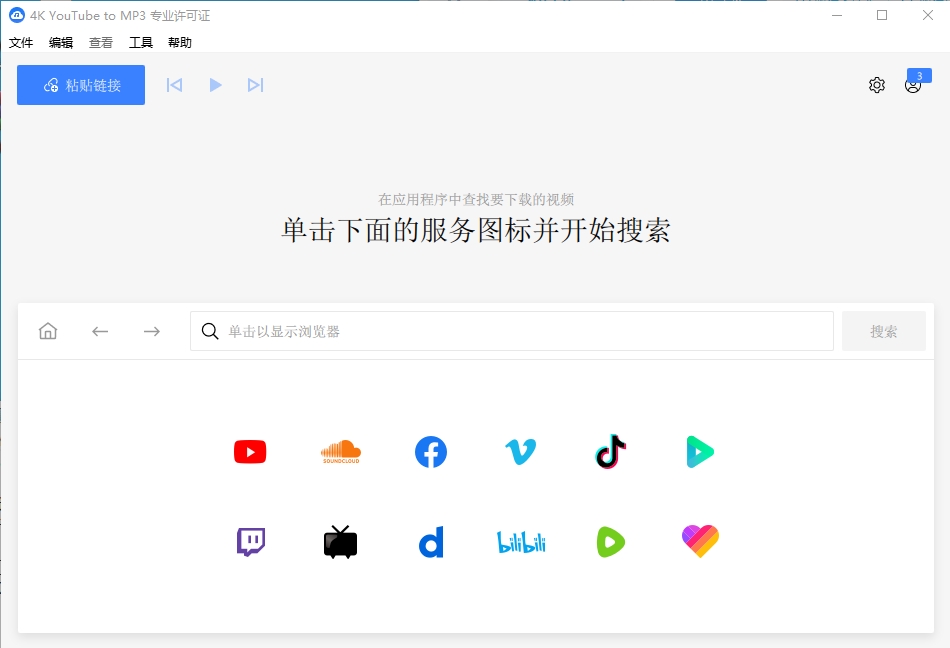The height and width of the screenshot is (648, 950).
Task: Minimize the 4K YouTube to MP3 window
Action: tap(837, 15)
